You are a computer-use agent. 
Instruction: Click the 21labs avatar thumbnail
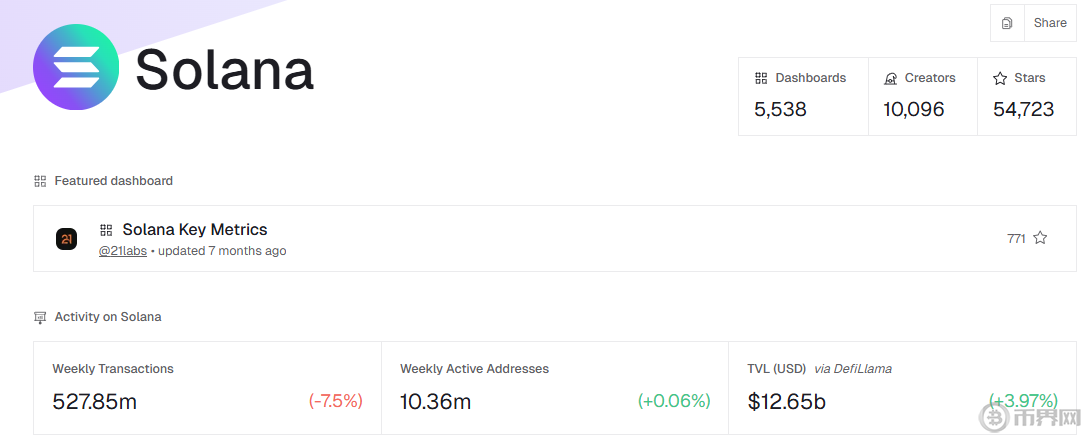(x=66, y=238)
